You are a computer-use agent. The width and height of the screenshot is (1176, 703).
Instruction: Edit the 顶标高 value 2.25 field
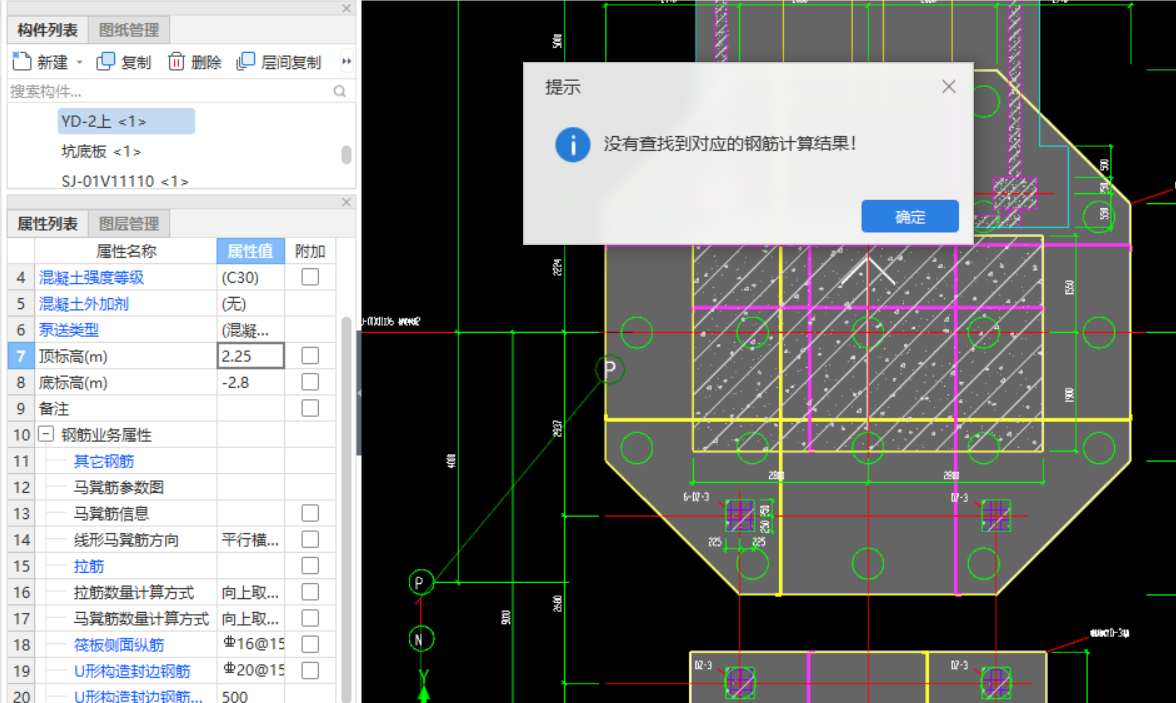pos(250,356)
